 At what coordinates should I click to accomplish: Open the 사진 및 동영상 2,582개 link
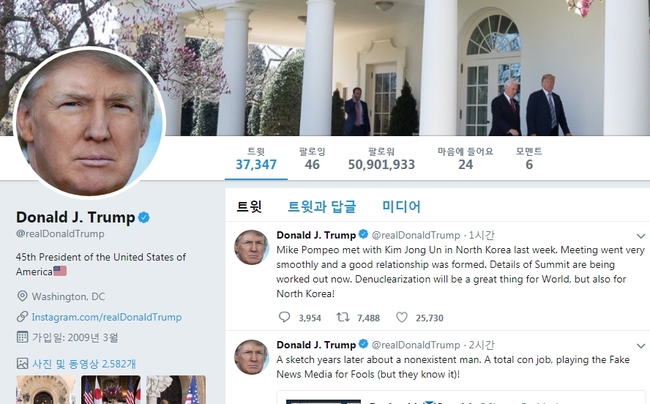pyautogui.click(x=84, y=364)
